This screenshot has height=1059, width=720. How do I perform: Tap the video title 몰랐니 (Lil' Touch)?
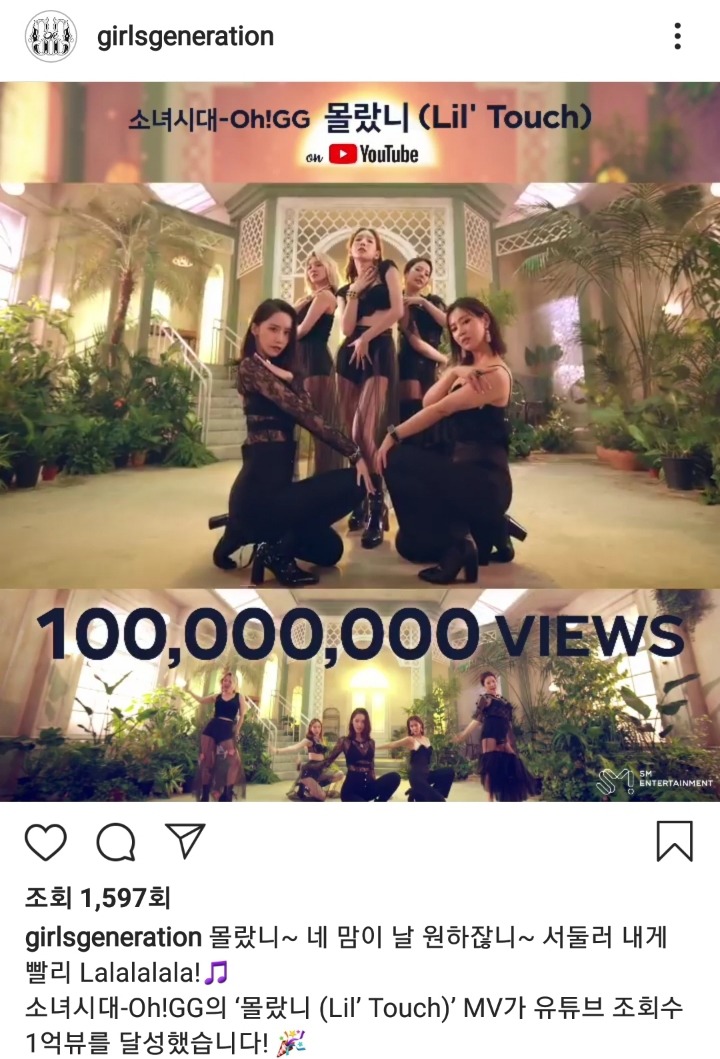pyautogui.click(x=458, y=117)
